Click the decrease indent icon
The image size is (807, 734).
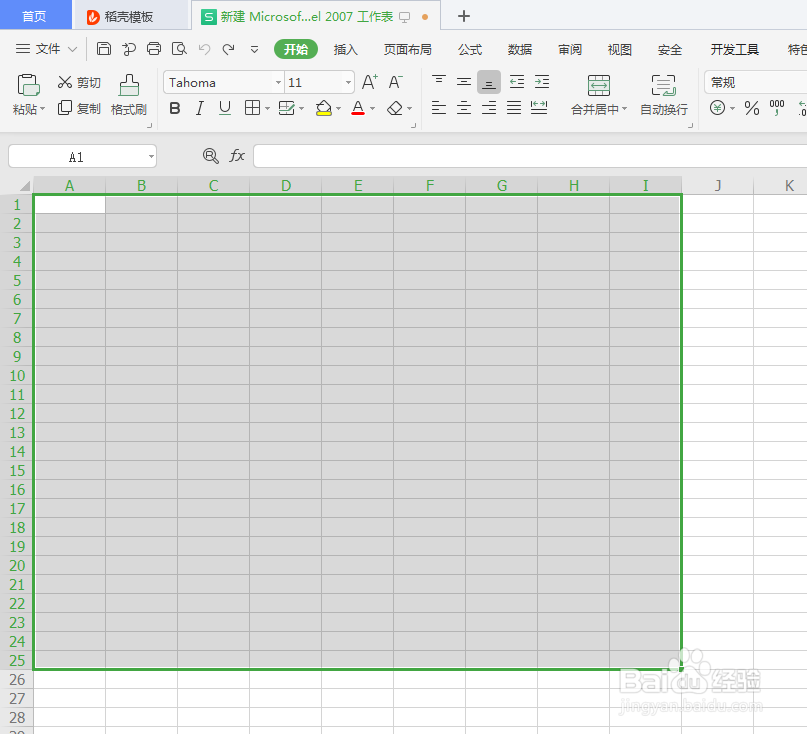516,81
